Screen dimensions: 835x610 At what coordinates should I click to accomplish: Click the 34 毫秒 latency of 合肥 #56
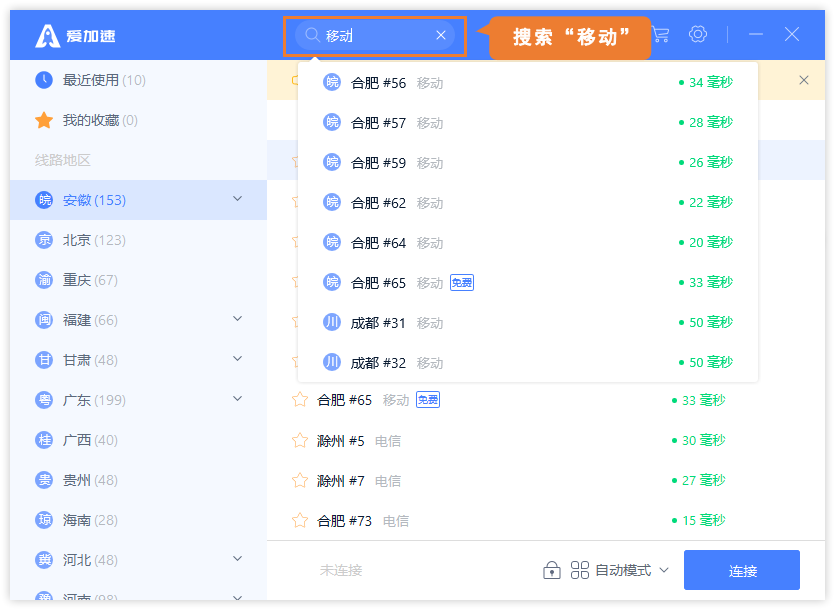pos(706,82)
